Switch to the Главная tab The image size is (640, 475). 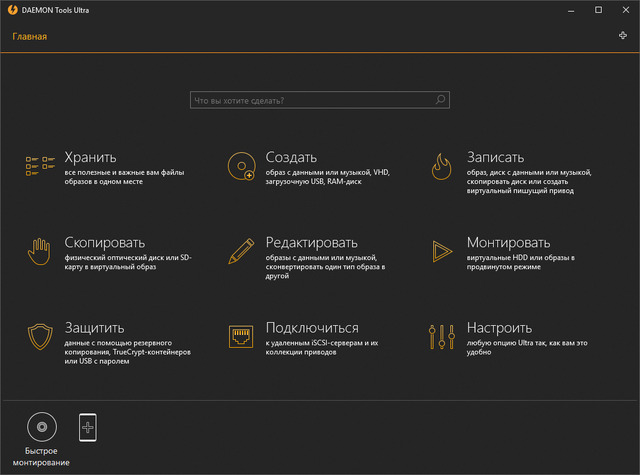coord(30,37)
